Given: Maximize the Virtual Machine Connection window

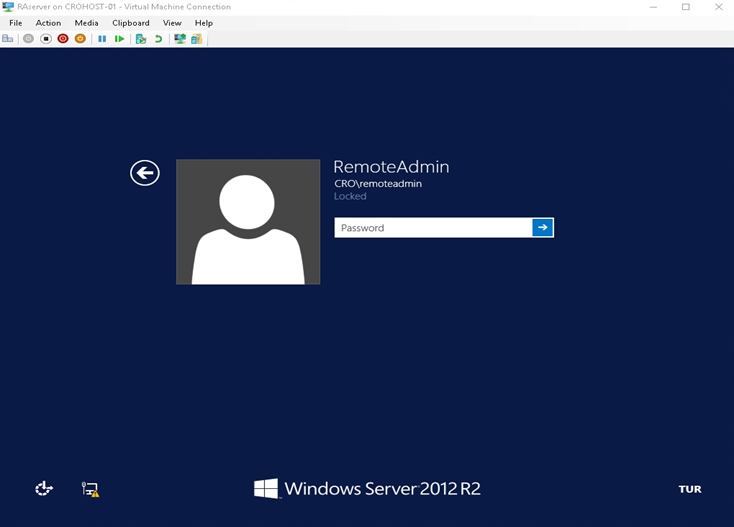Looking at the screenshot, I should coord(686,7).
